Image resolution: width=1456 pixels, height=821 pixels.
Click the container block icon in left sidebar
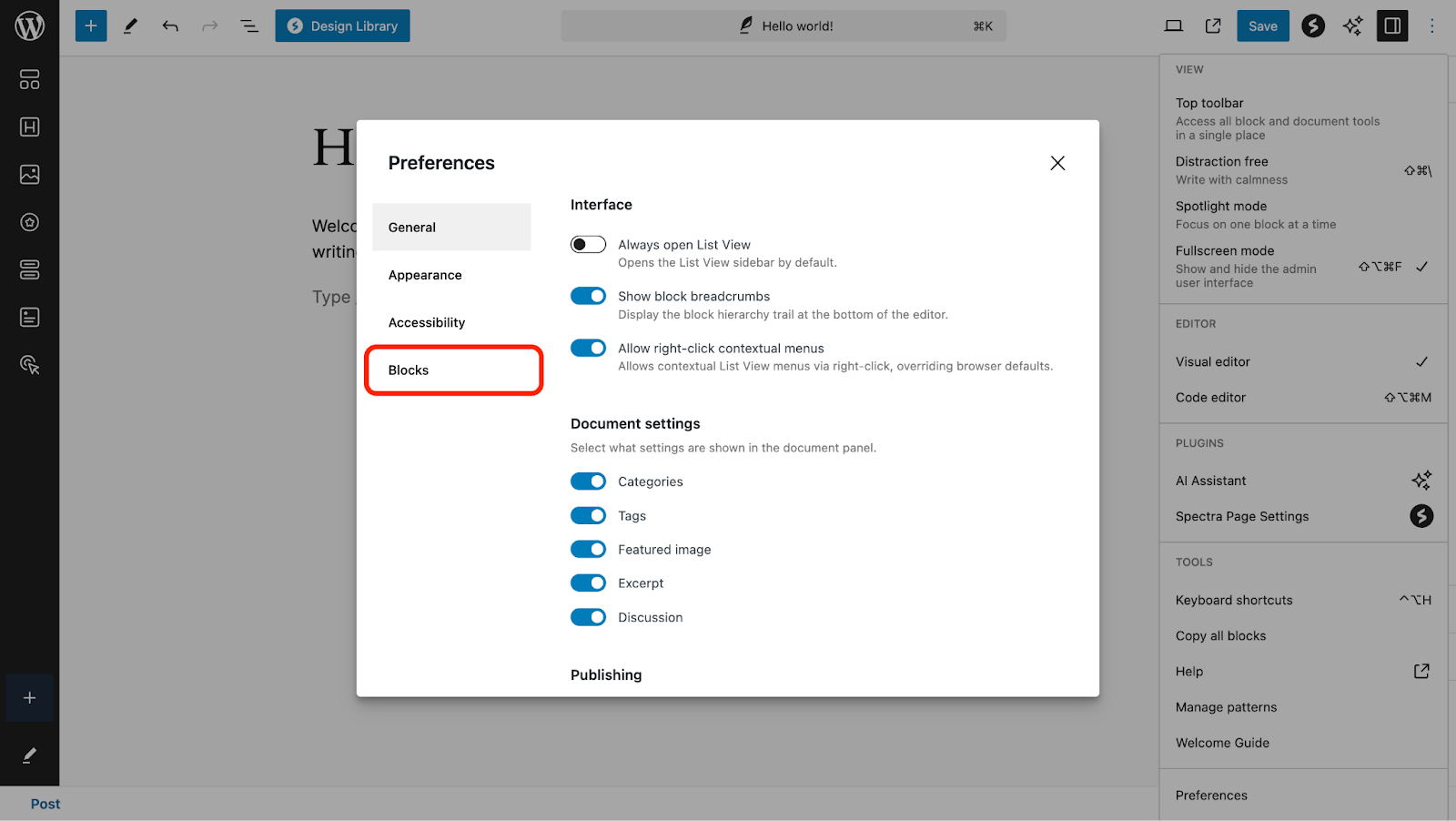[x=29, y=80]
